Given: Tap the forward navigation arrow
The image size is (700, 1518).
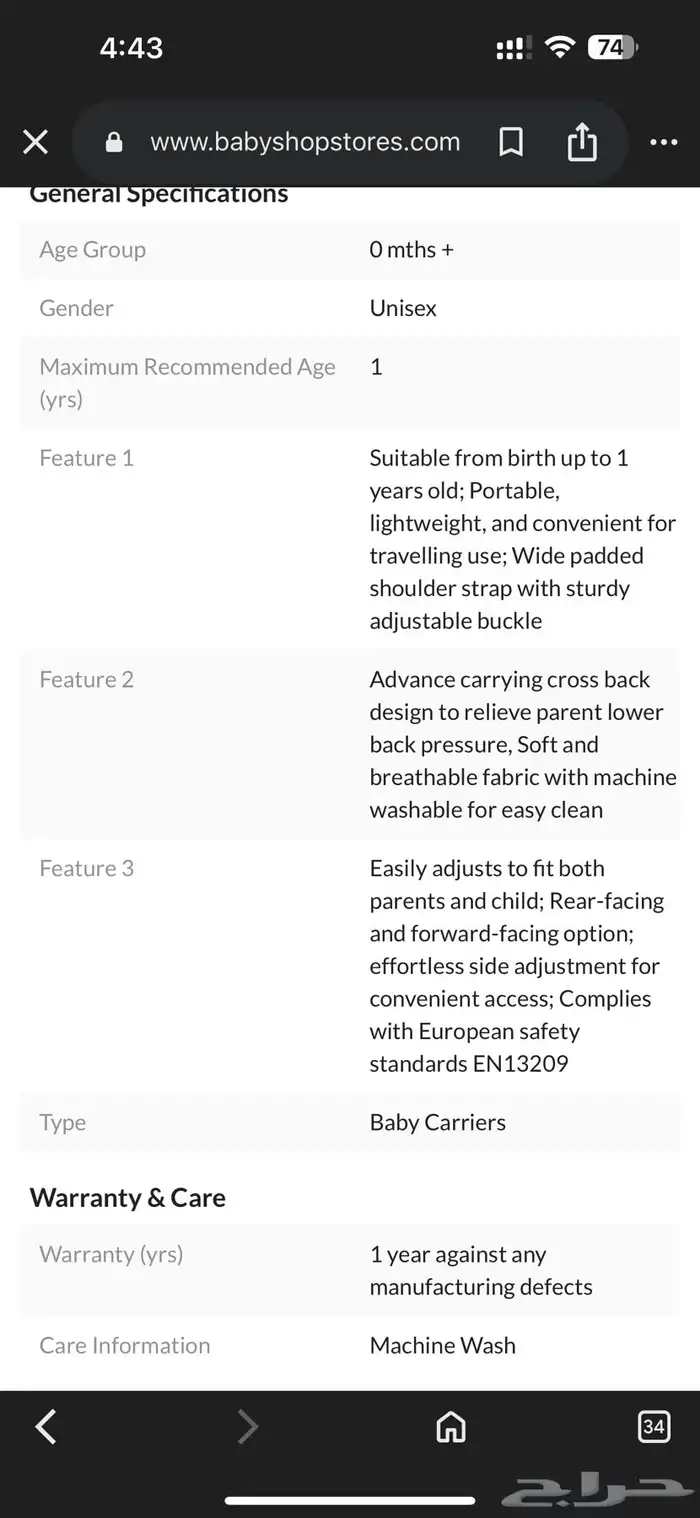Looking at the screenshot, I should coord(248,1426).
